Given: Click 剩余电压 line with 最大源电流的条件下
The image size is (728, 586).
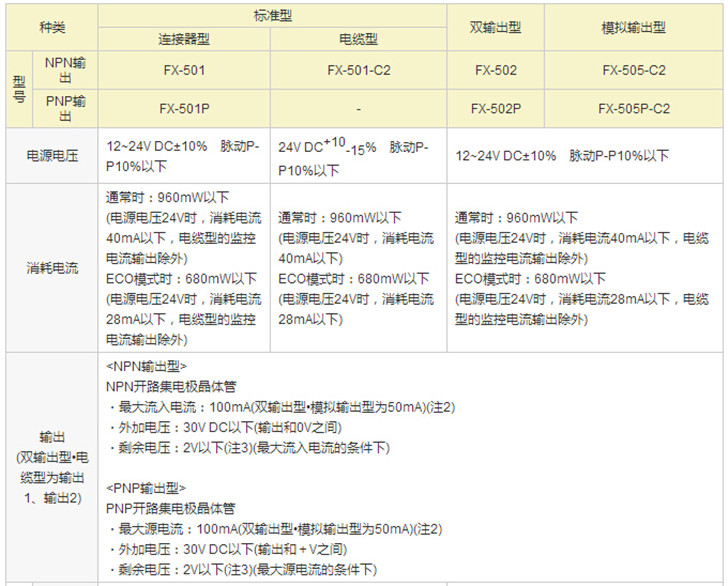Looking at the screenshot, I should [x=243, y=570].
